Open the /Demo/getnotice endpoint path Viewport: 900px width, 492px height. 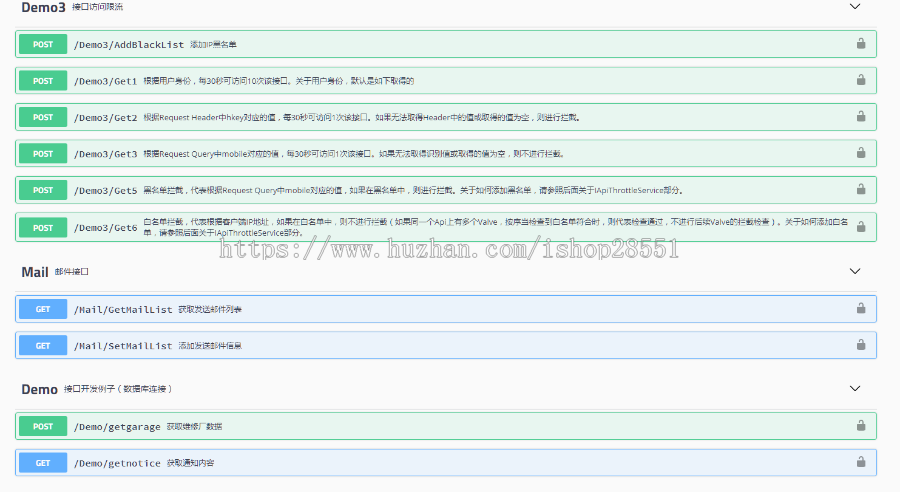pos(117,463)
